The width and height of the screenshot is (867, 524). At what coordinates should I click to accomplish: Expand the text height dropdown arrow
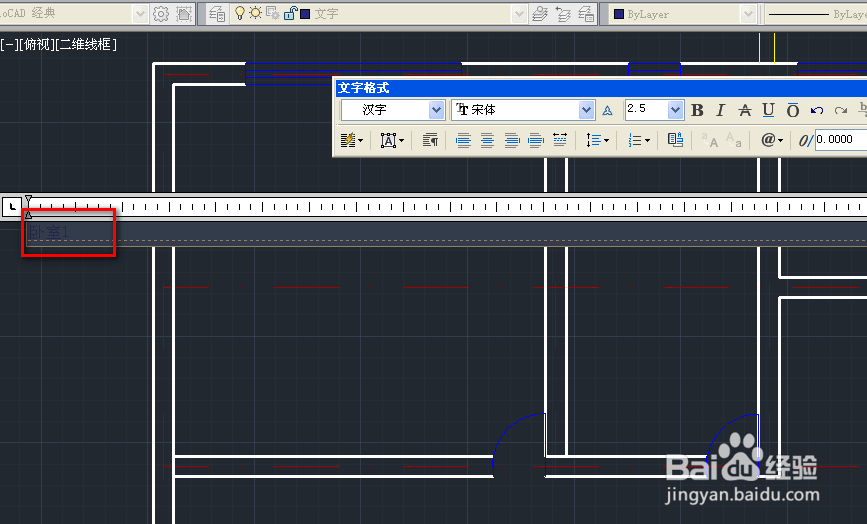click(x=675, y=110)
